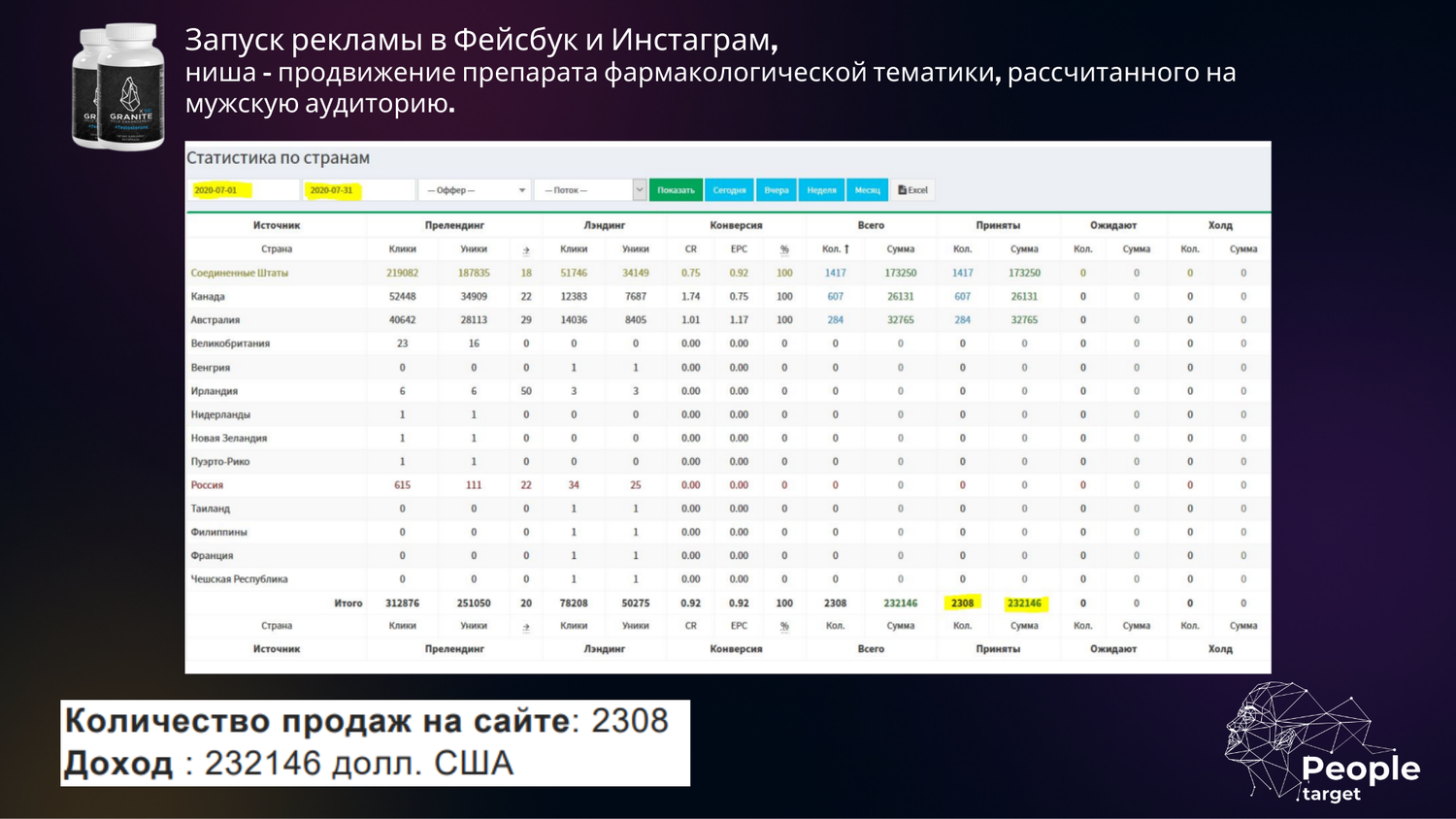The width and height of the screenshot is (1456, 819).
Task: Select the Сегодня period button
Action: coord(729,190)
